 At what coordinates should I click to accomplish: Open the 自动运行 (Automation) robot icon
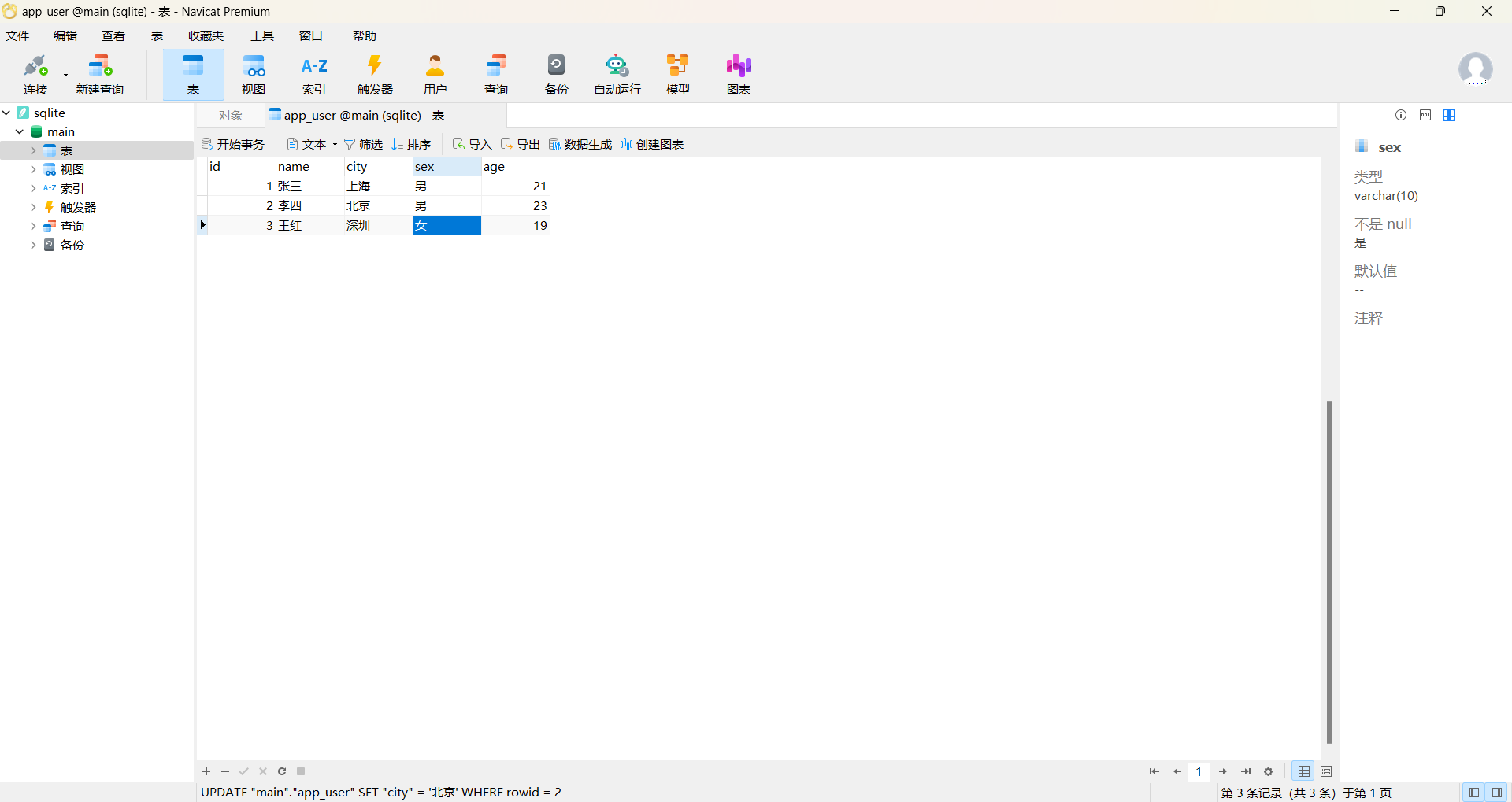[617, 75]
